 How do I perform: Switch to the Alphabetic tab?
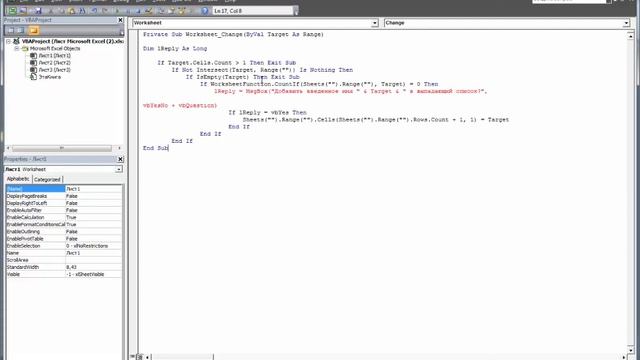pyautogui.click(x=18, y=179)
